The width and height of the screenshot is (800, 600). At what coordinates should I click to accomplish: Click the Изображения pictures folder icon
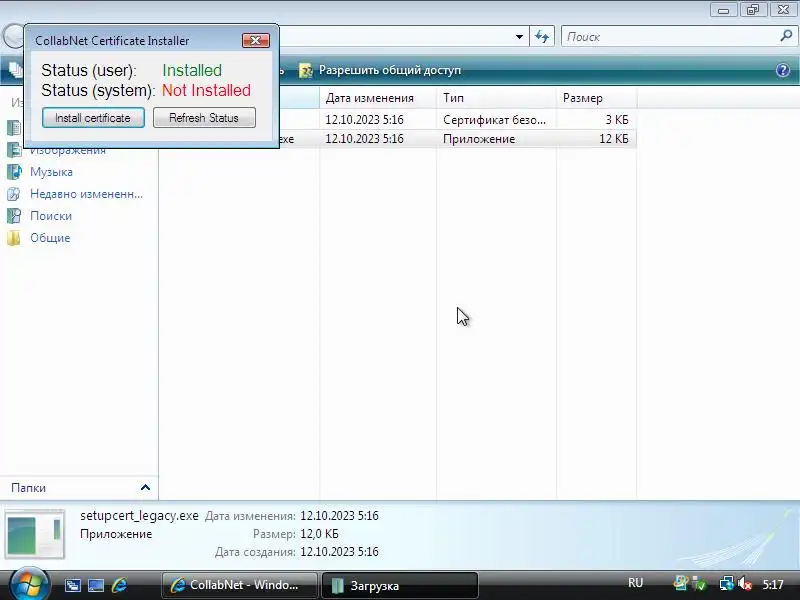coord(14,151)
